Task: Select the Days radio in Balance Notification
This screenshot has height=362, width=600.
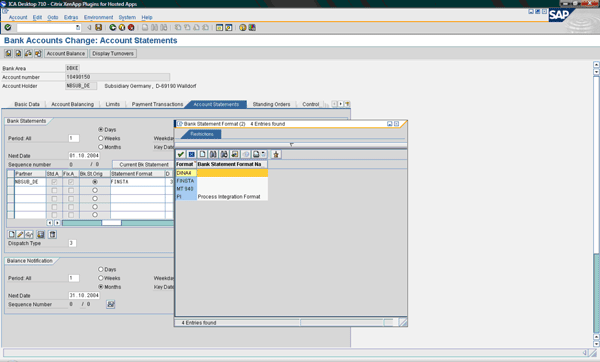Action: [101, 269]
